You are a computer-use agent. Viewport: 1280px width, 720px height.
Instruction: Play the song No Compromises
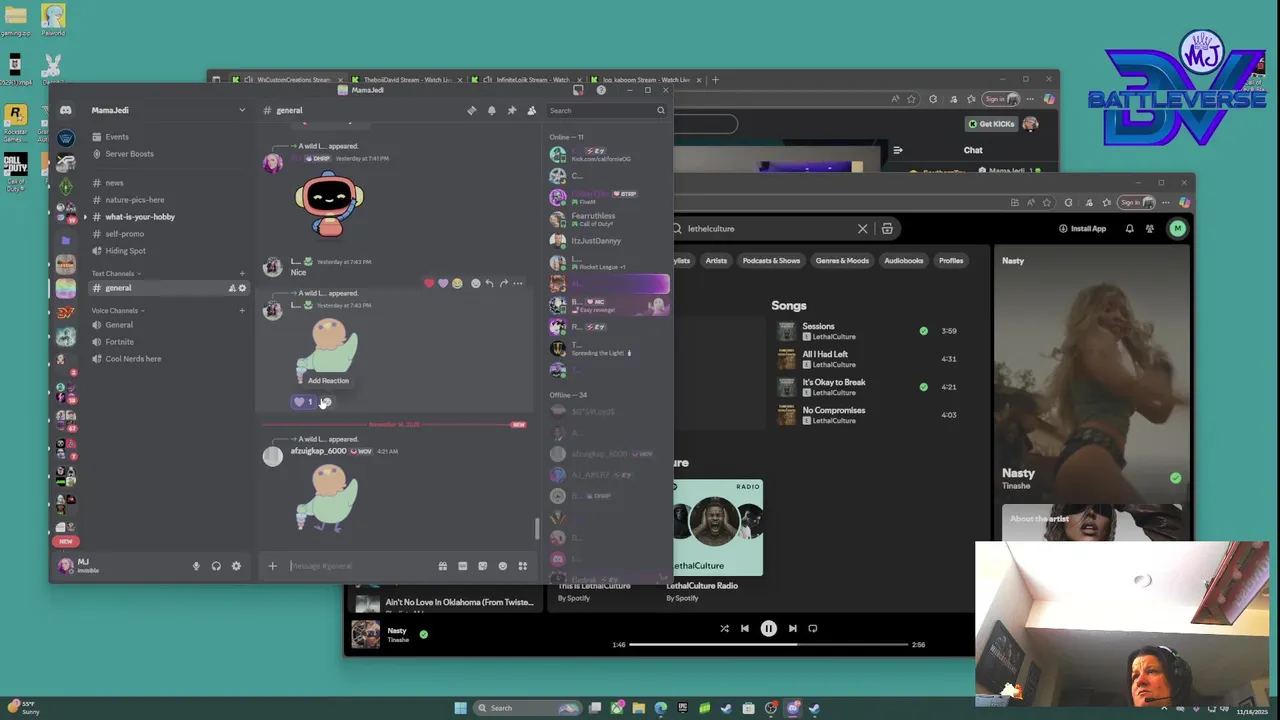click(x=868, y=415)
